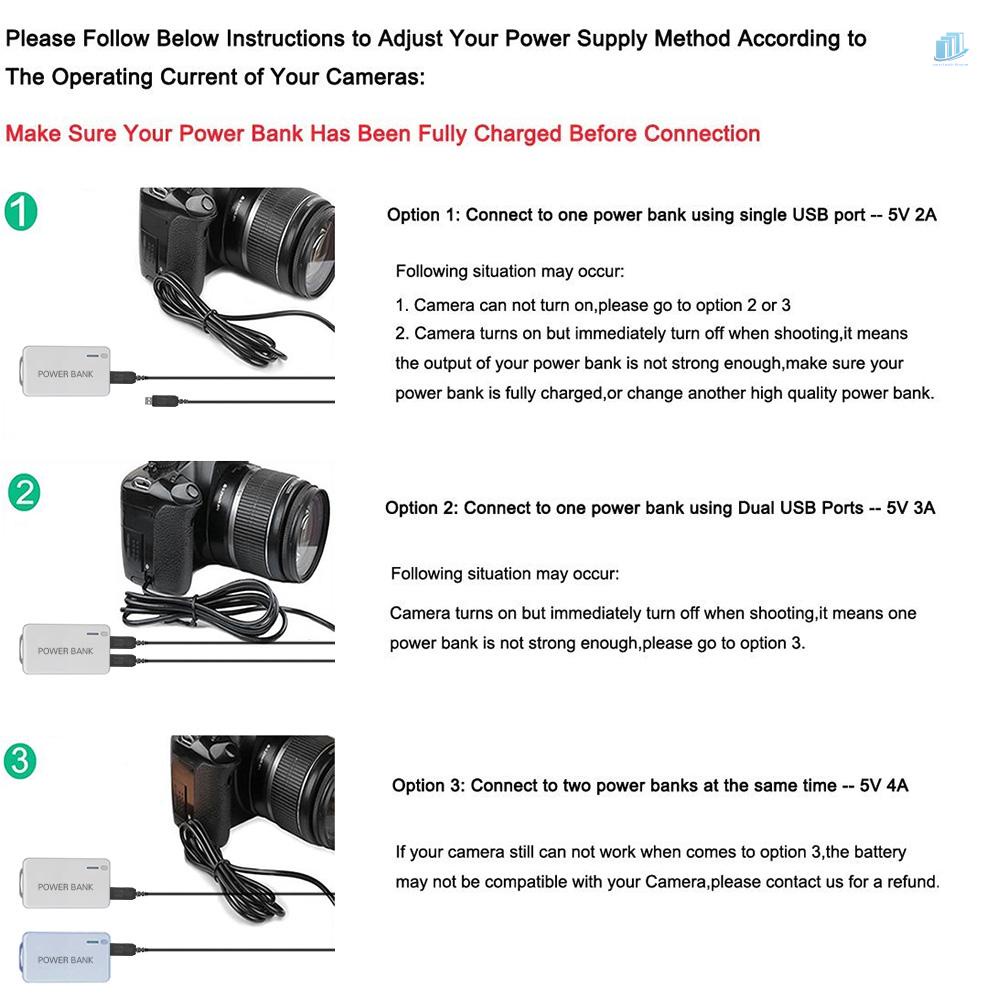Click the green number 2 circle
The width and height of the screenshot is (1000, 1000).
[24, 492]
